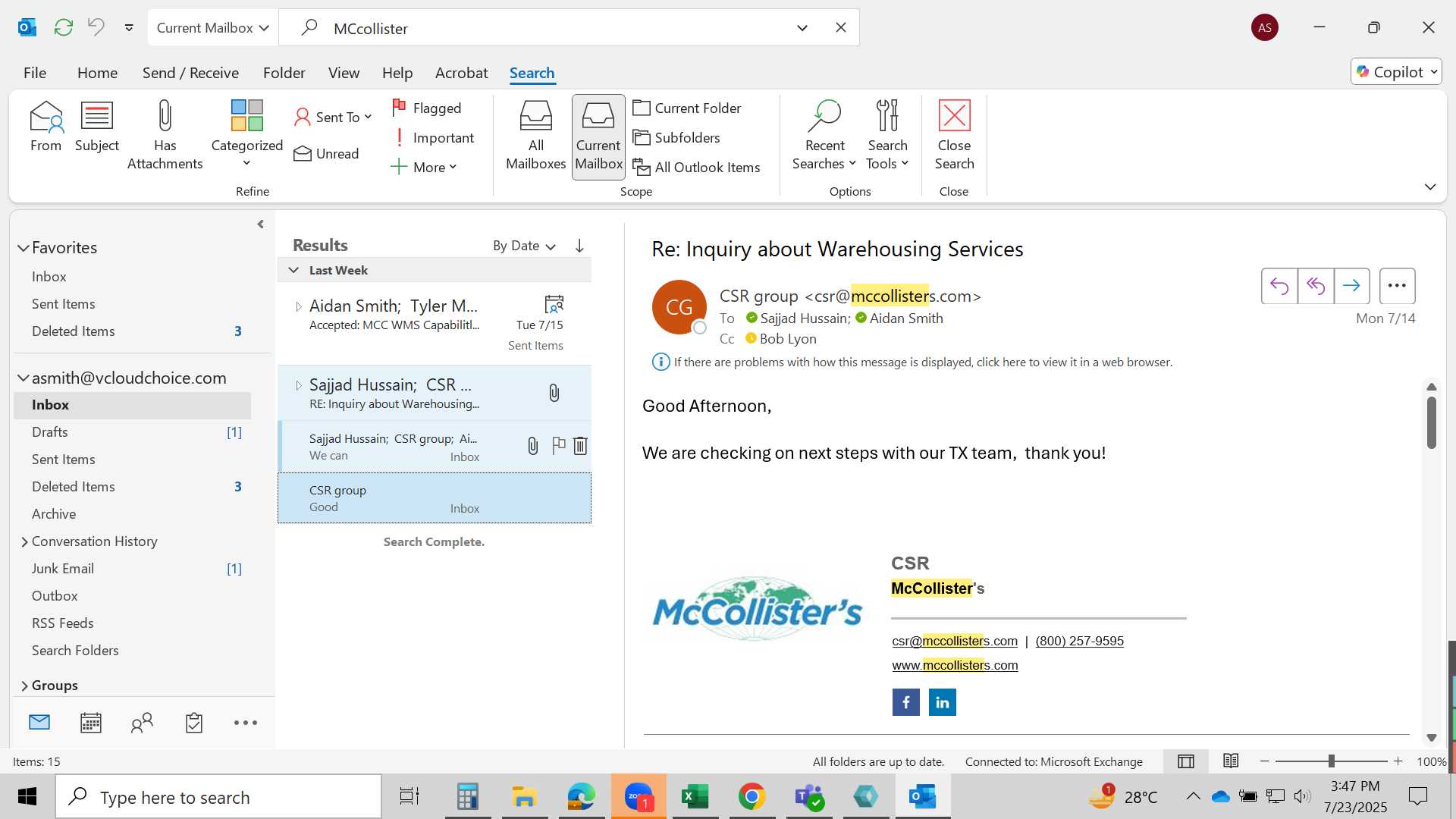Click the Forward arrow button
This screenshot has height=819, width=1456.
point(1351,286)
